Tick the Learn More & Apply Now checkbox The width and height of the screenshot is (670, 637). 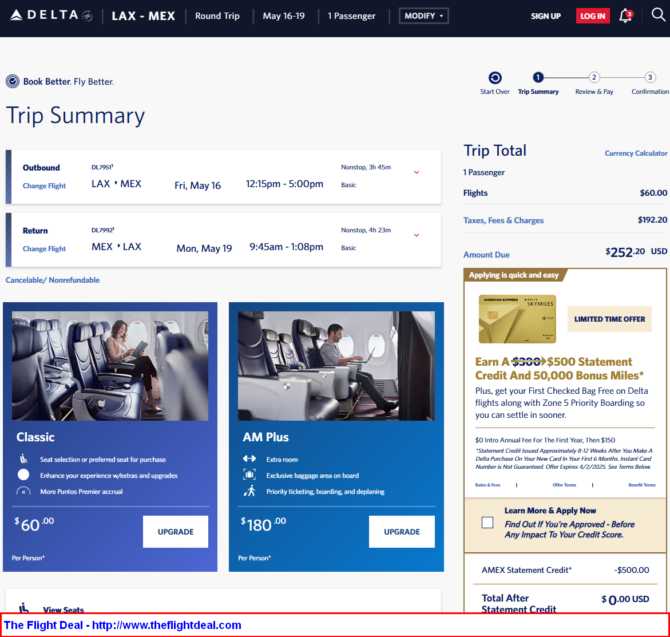[x=487, y=523]
